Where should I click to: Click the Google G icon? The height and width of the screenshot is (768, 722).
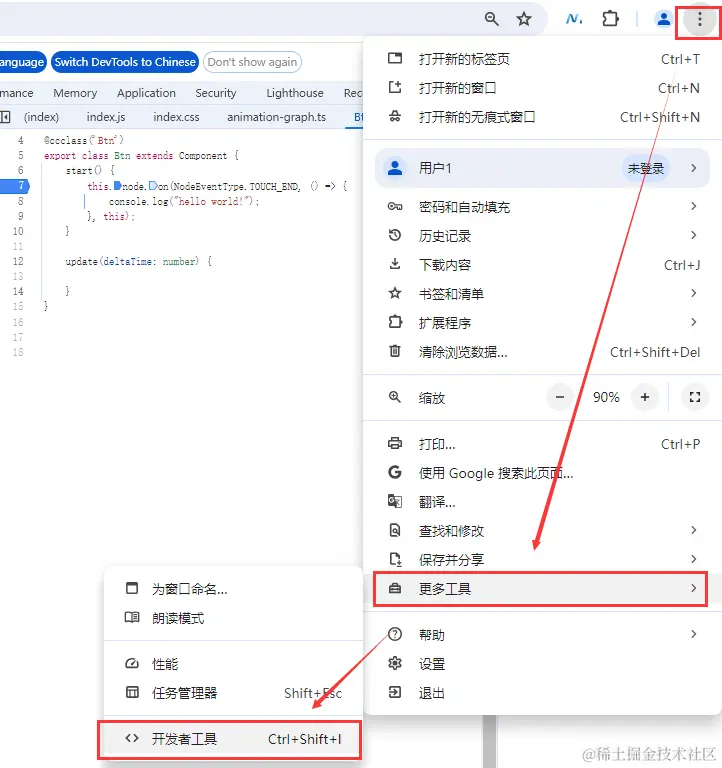coord(395,472)
